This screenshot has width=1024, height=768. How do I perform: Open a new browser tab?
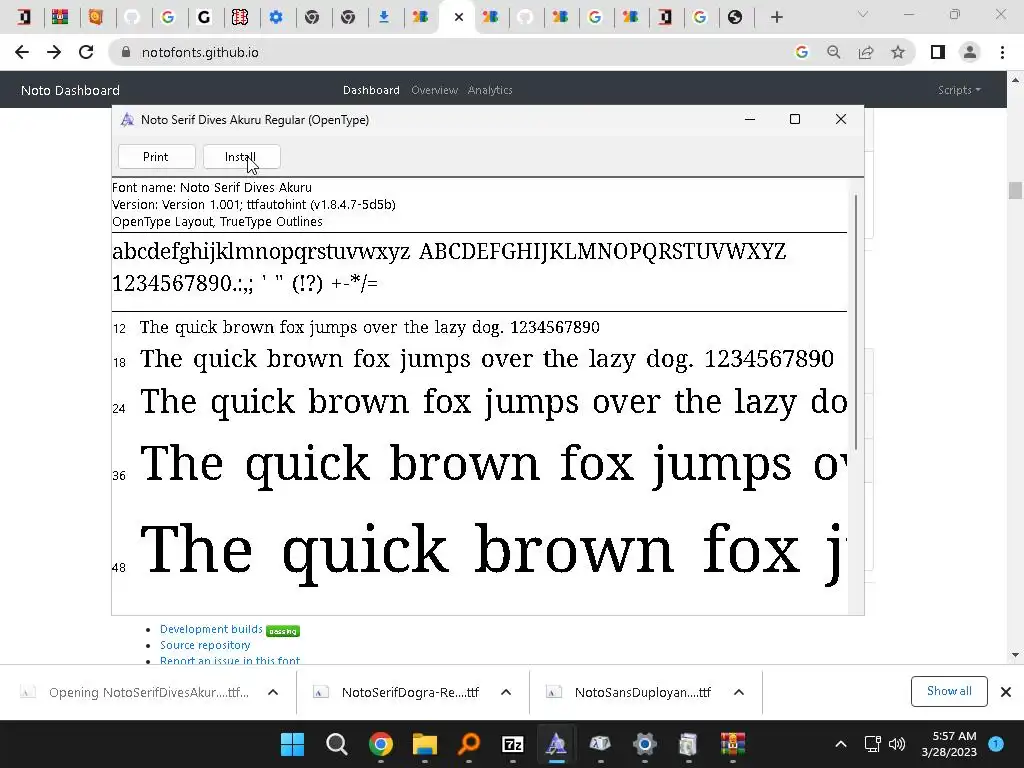776,17
